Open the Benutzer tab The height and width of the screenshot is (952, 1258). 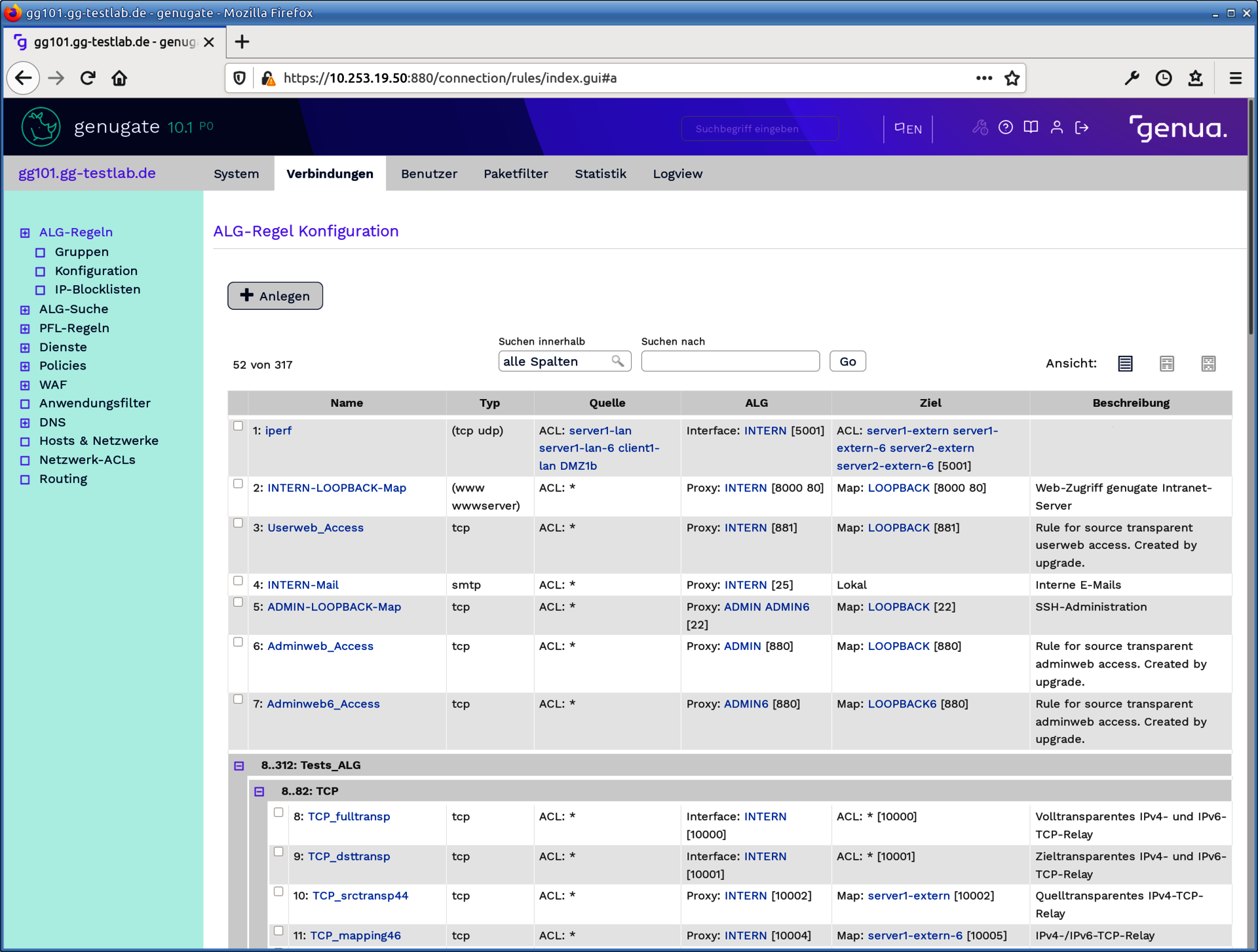(x=429, y=174)
